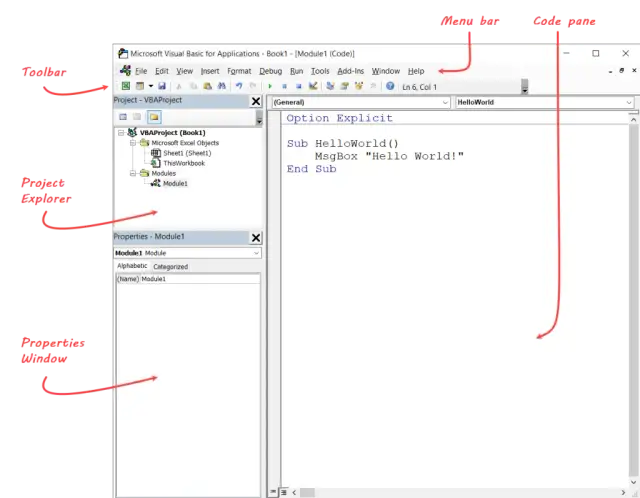Open Help with the blue question mark icon
This screenshot has width=640, height=498.
click(x=390, y=86)
